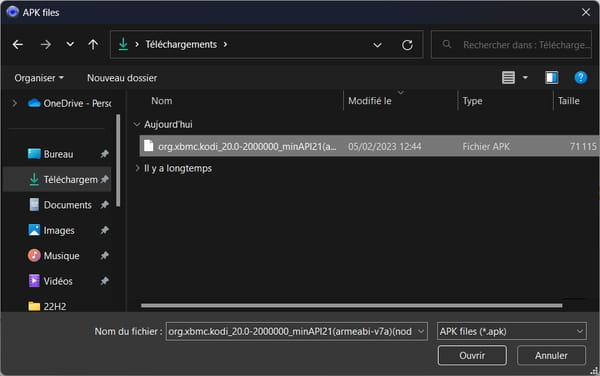Click the green download icon in address bar
Screen dimensions: 600x376
coord(123,44)
